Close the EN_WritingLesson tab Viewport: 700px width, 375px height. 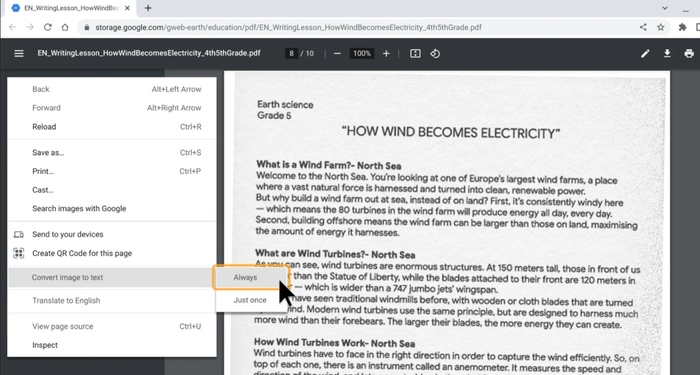click(128, 8)
